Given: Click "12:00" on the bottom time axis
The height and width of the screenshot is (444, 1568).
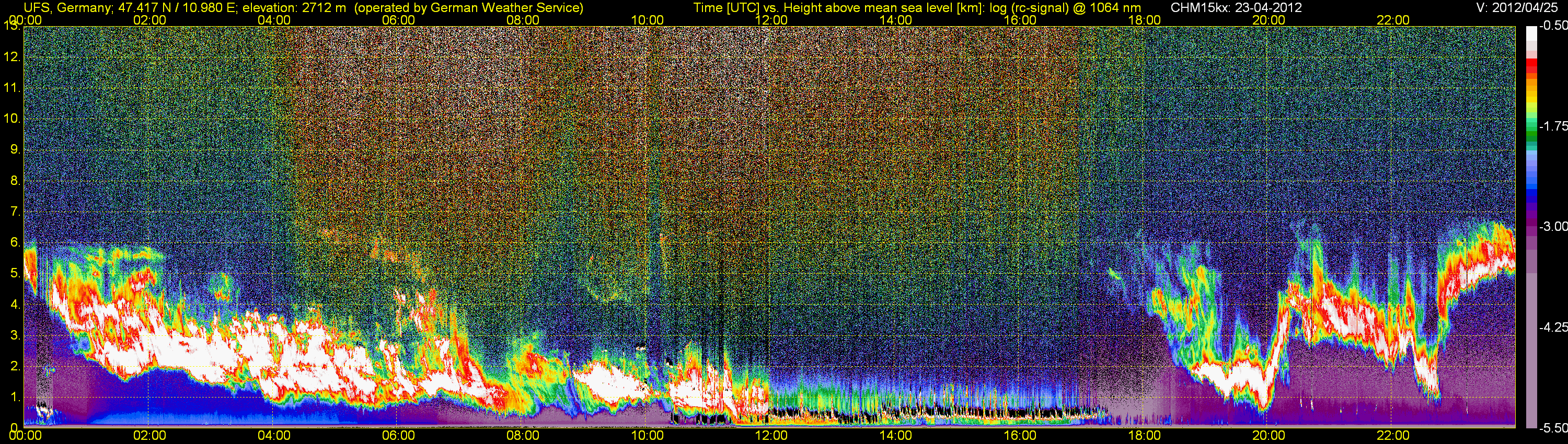Looking at the screenshot, I should click(x=771, y=436).
